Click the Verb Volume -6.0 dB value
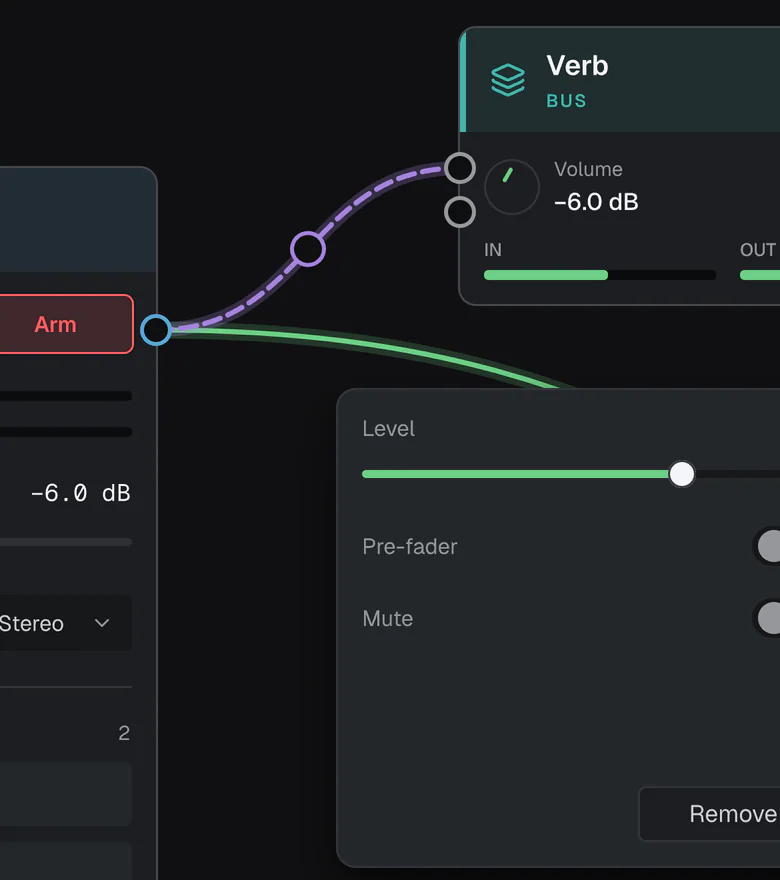Screen dimensions: 780x880 (596, 202)
